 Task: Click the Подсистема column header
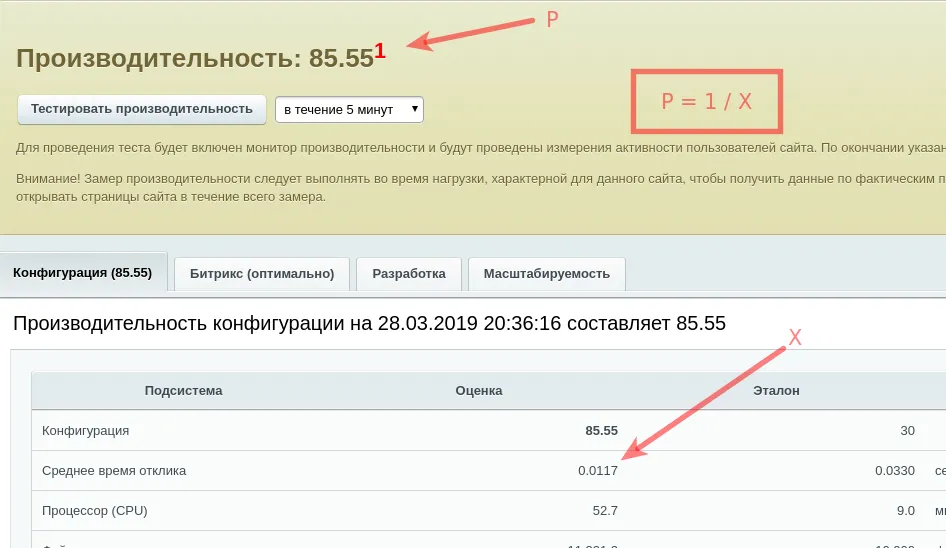183,390
